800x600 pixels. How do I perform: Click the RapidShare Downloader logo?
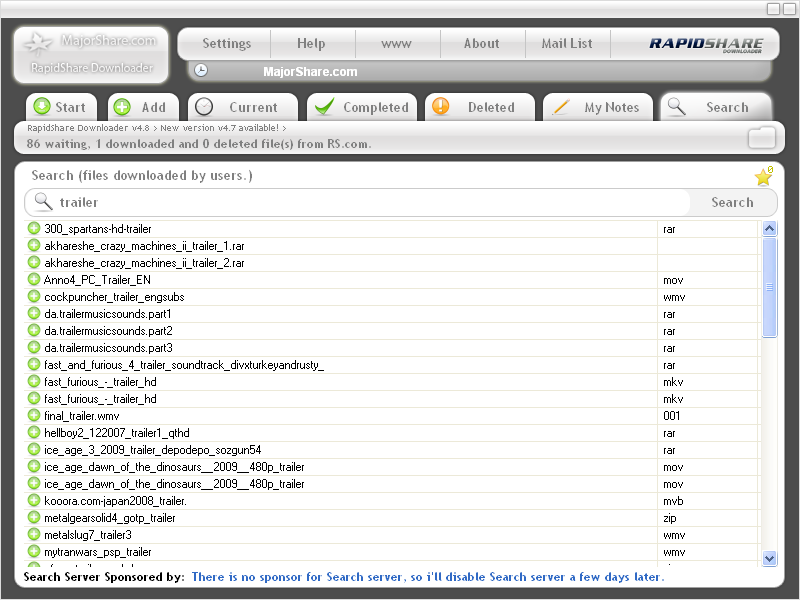(706, 45)
